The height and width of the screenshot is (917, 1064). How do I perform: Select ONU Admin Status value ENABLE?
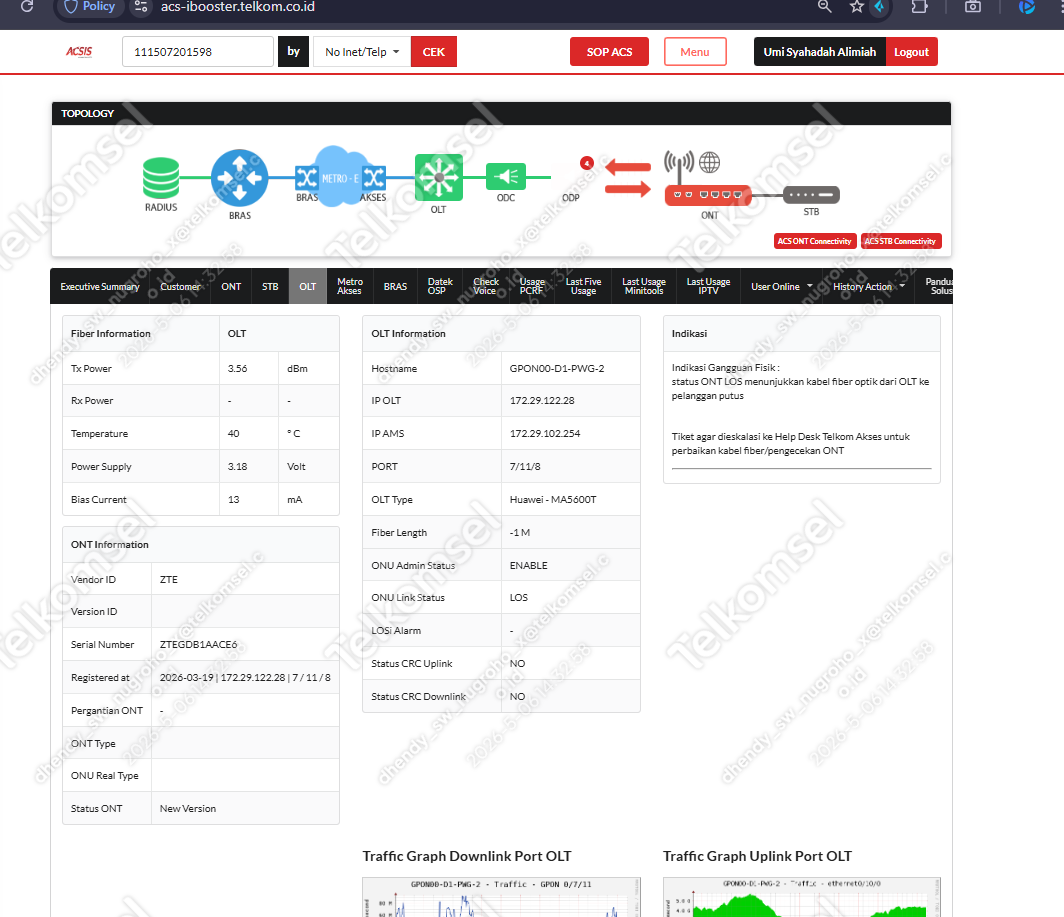528,565
